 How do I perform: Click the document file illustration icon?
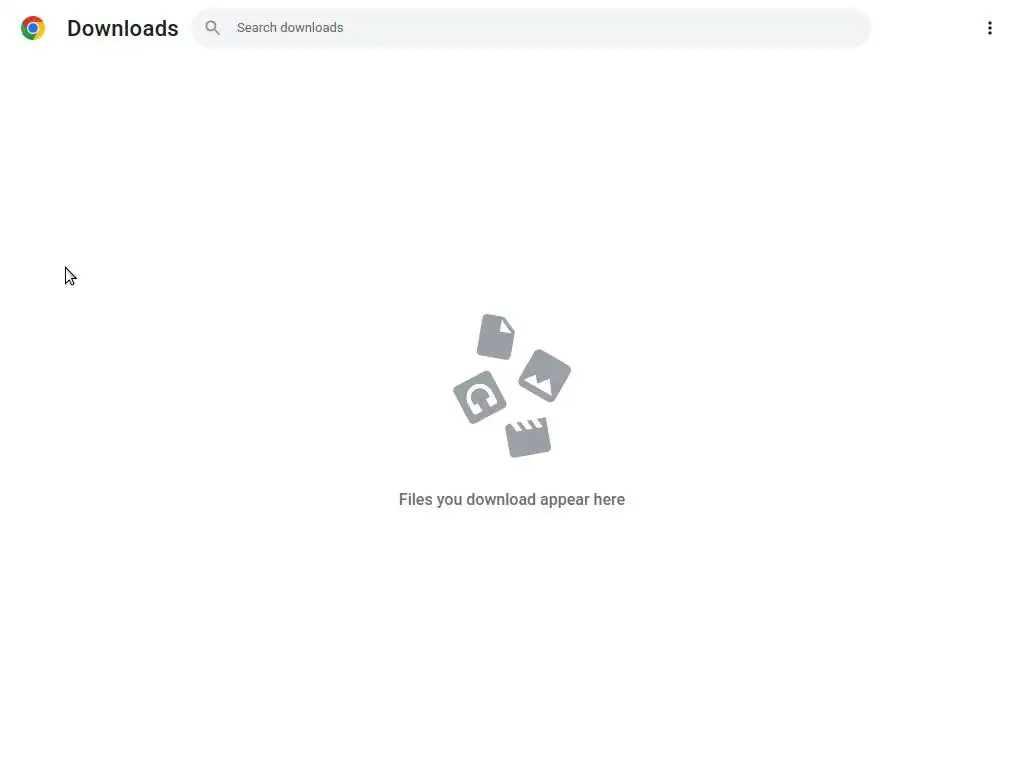[496, 336]
